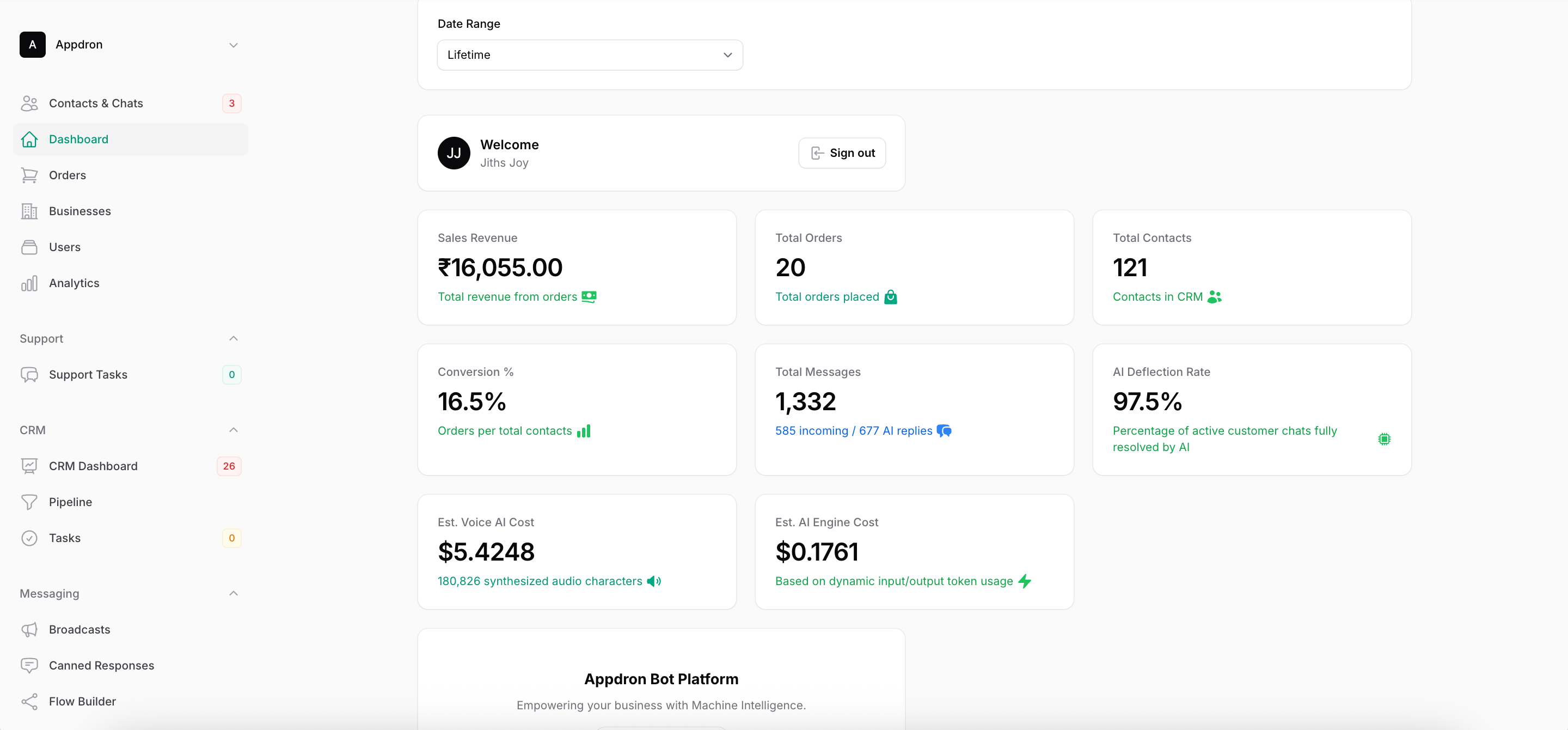The image size is (1568, 730).
Task: Click the 26 badge on CRM Dashboard
Action: 229,466
